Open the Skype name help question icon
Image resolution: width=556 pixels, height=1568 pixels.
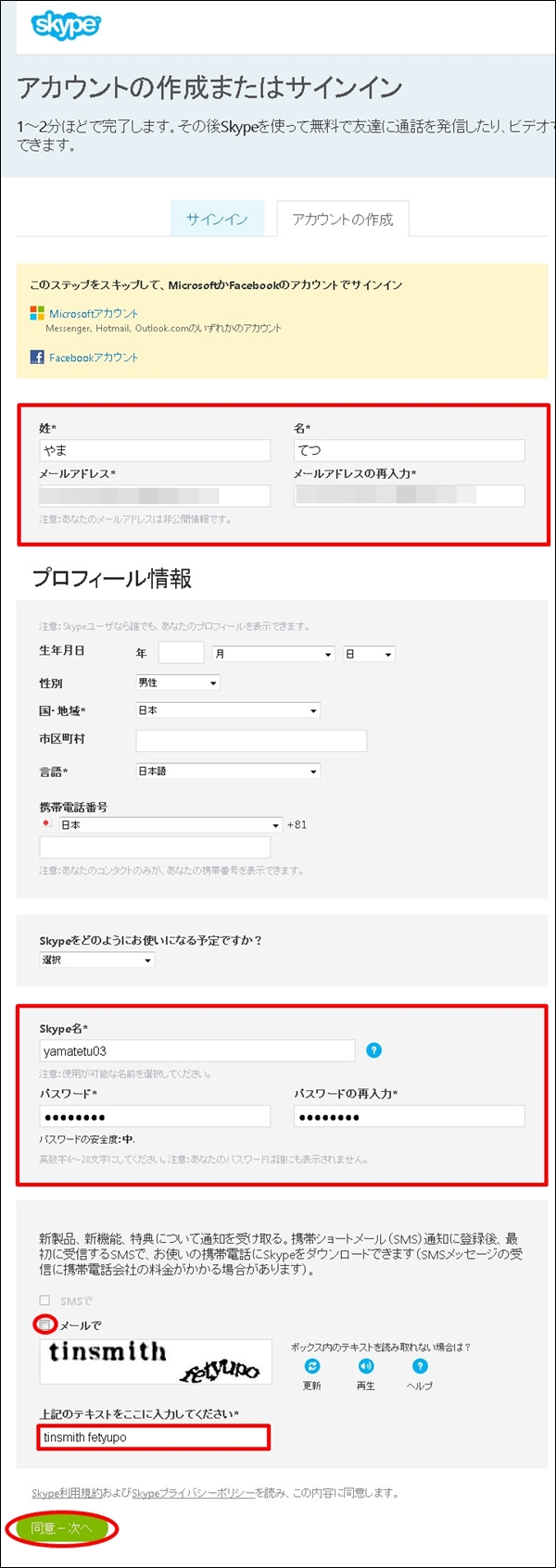coord(373,1050)
